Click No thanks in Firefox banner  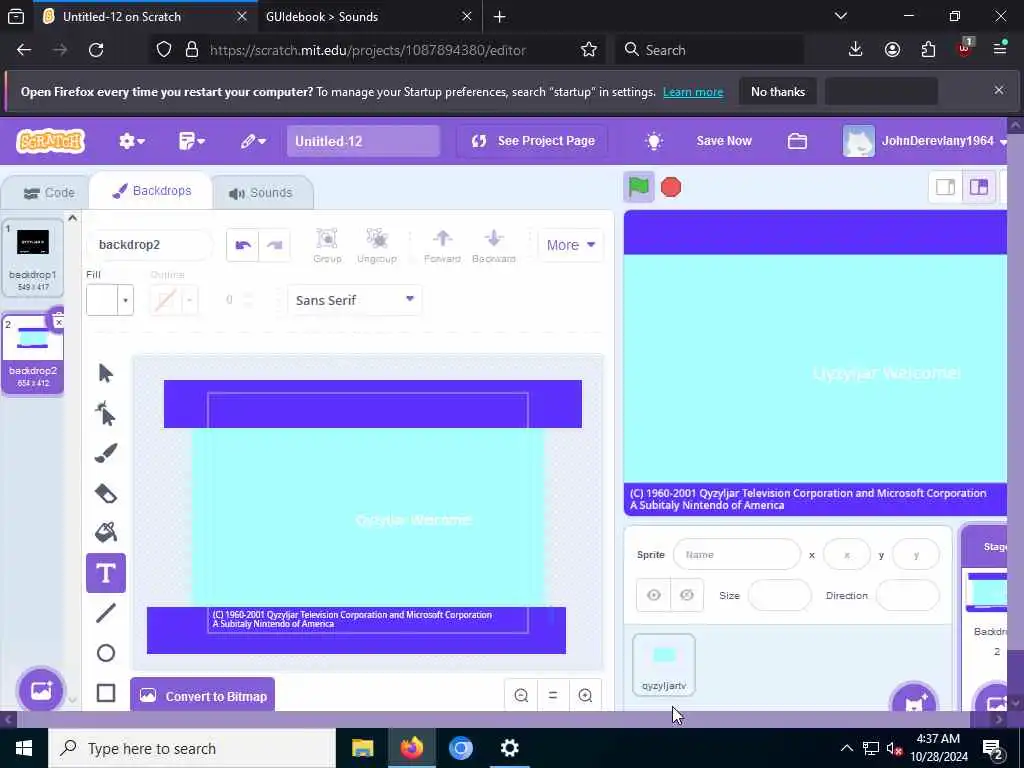tap(777, 92)
